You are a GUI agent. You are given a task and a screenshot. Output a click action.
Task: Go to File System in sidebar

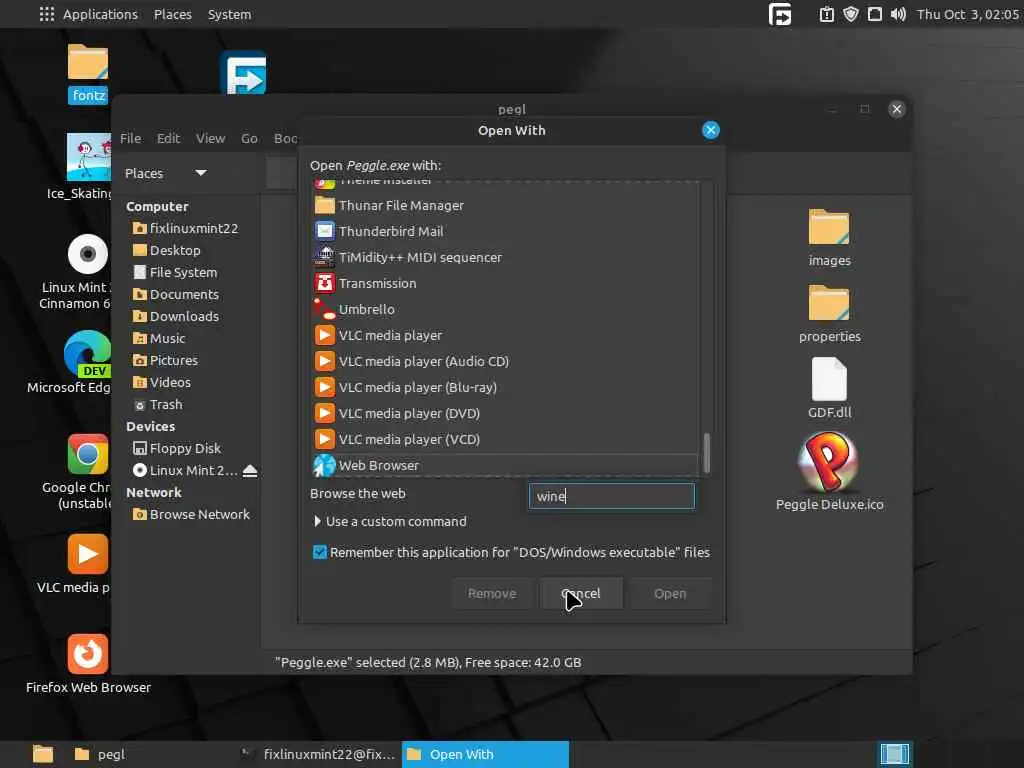pos(175,272)
